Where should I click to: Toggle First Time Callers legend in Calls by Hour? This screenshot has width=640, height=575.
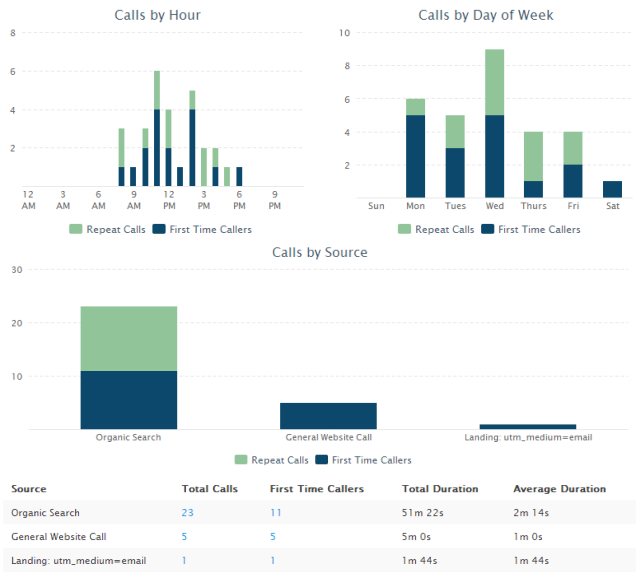point(202,229)
